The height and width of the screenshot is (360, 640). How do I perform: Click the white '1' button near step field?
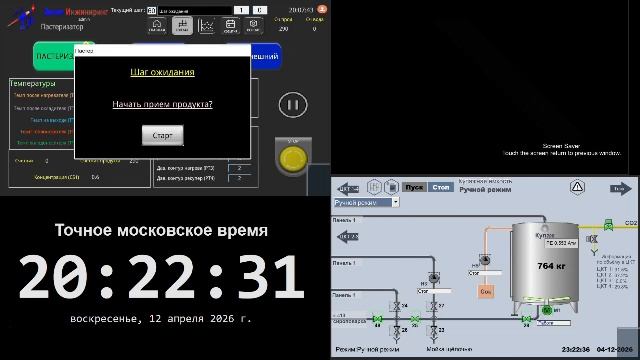[x=242, y=10]
